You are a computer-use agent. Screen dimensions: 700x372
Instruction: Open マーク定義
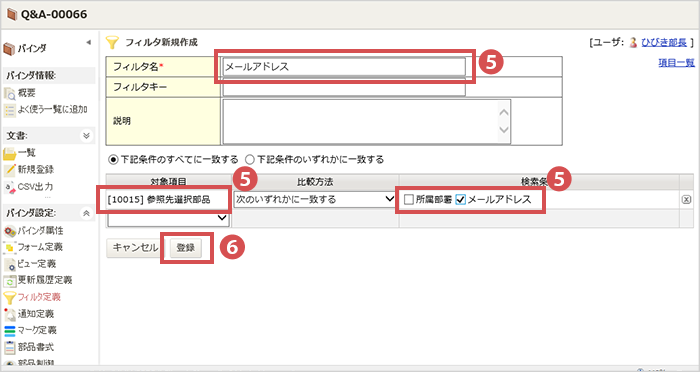[x=37, y=330]
